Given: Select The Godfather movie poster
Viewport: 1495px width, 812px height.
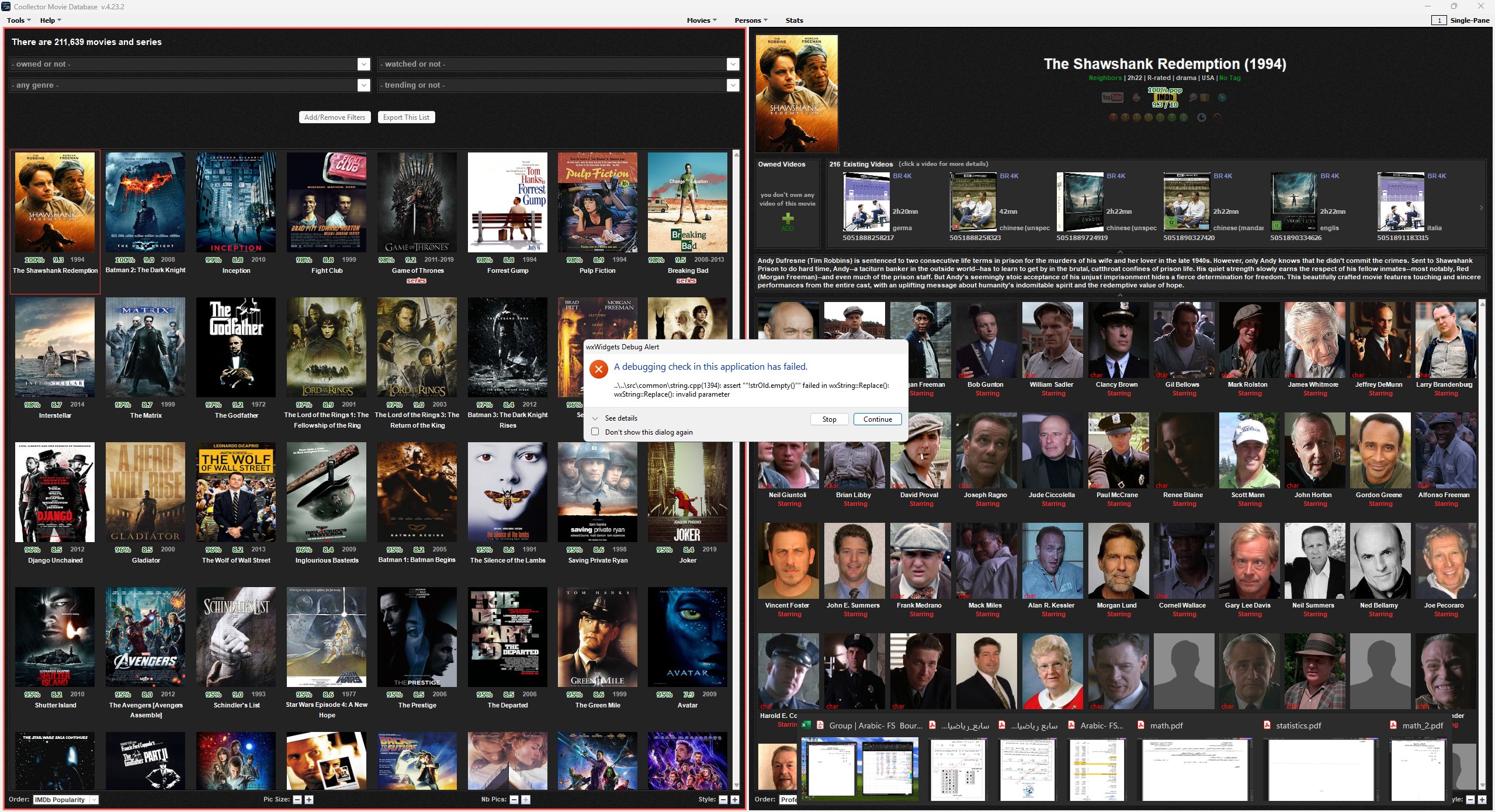Looking at the screenshot, I should pyautogui.click(x=236, y=347).
